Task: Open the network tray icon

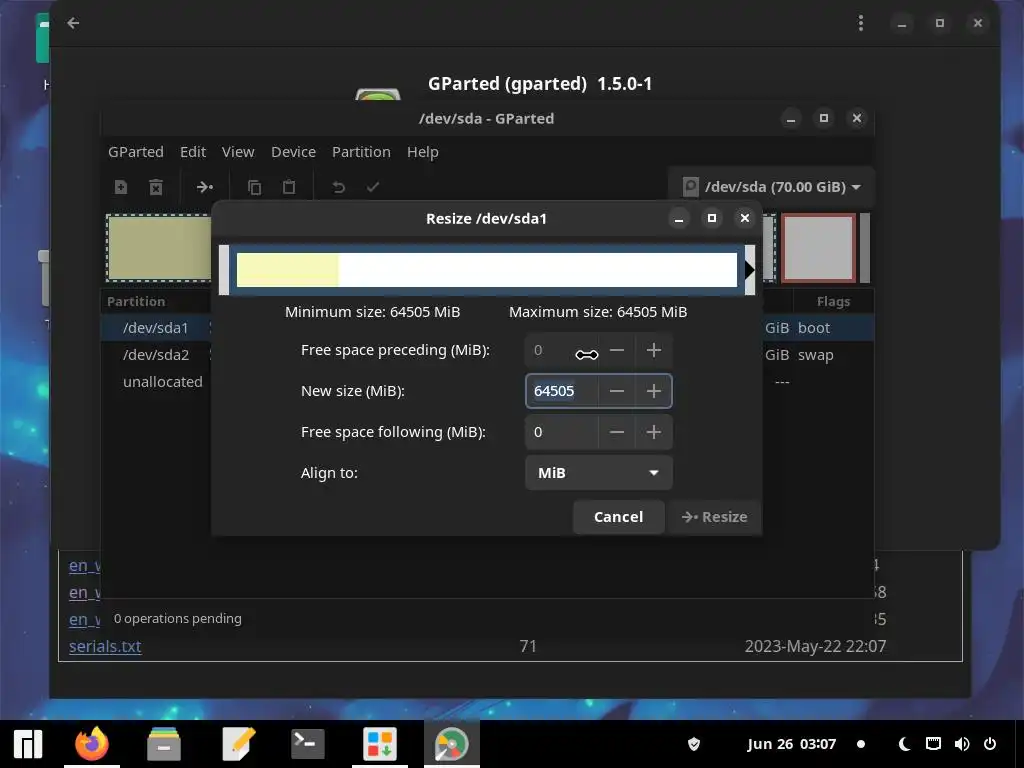Action: (x=933, y=744)
